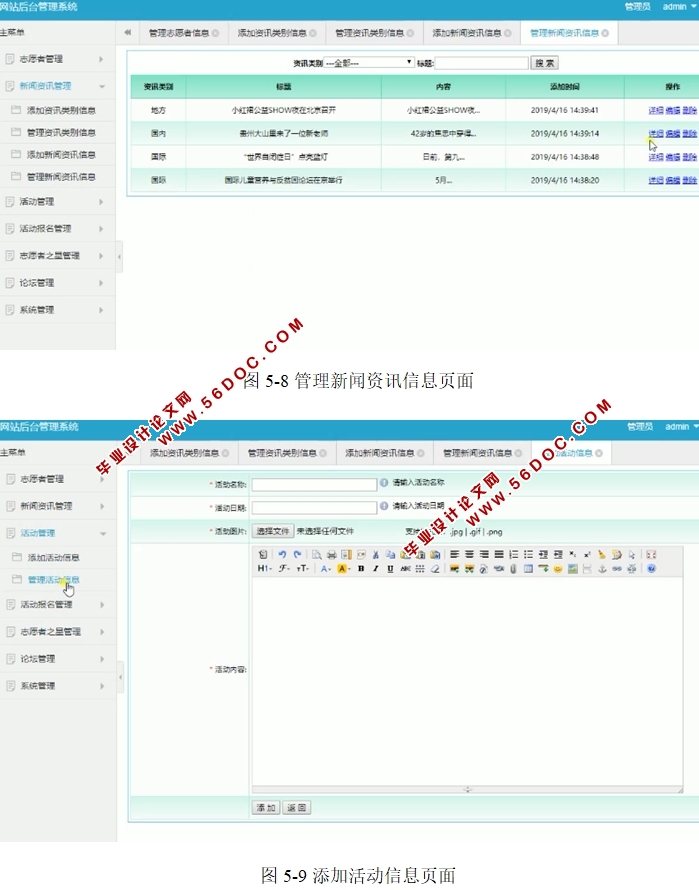Viewport: 699px width, 890px height.
Task: Justify text fully in the editor
Action: click(x=499, y=555)
